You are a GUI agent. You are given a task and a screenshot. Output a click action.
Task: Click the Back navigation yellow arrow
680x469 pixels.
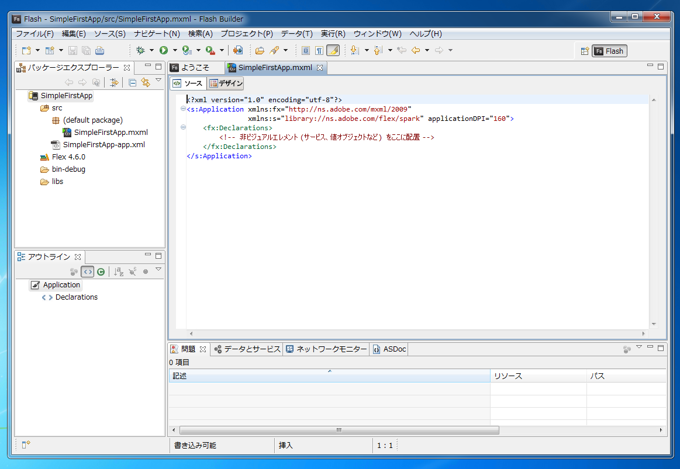point(415,50)
